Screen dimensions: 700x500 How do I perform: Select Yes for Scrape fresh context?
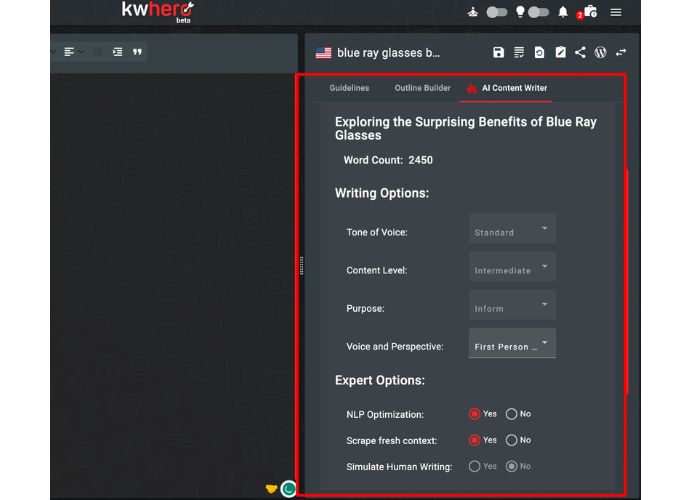474,440
